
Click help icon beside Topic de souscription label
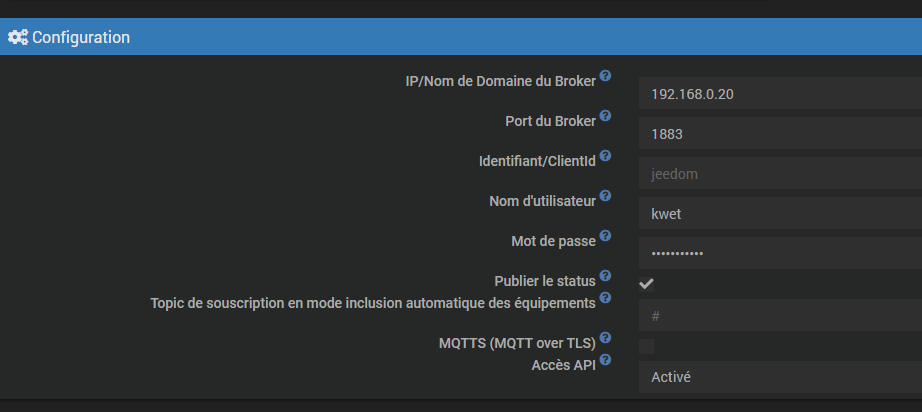pos(605,297)
